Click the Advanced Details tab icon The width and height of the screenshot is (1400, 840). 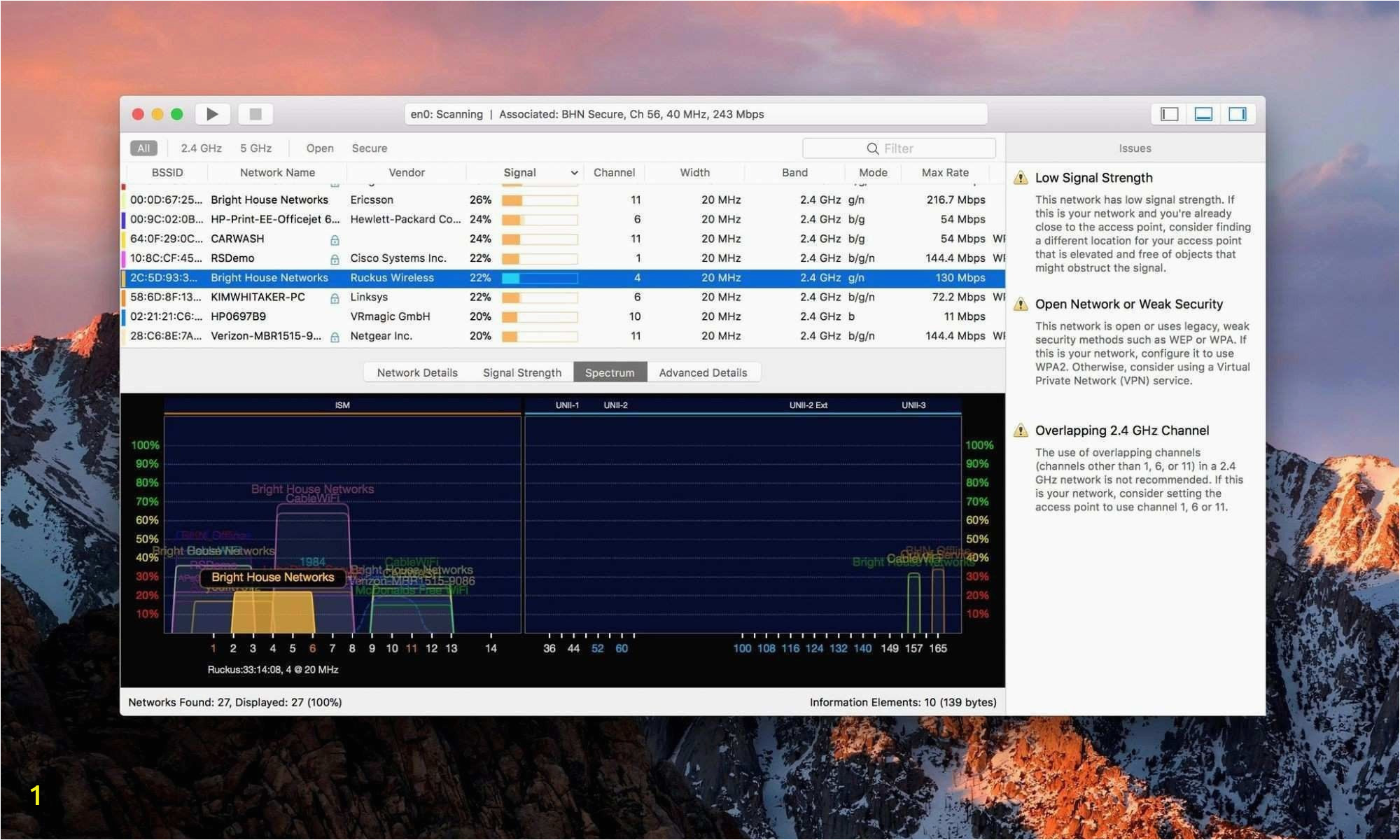point(702,372)
